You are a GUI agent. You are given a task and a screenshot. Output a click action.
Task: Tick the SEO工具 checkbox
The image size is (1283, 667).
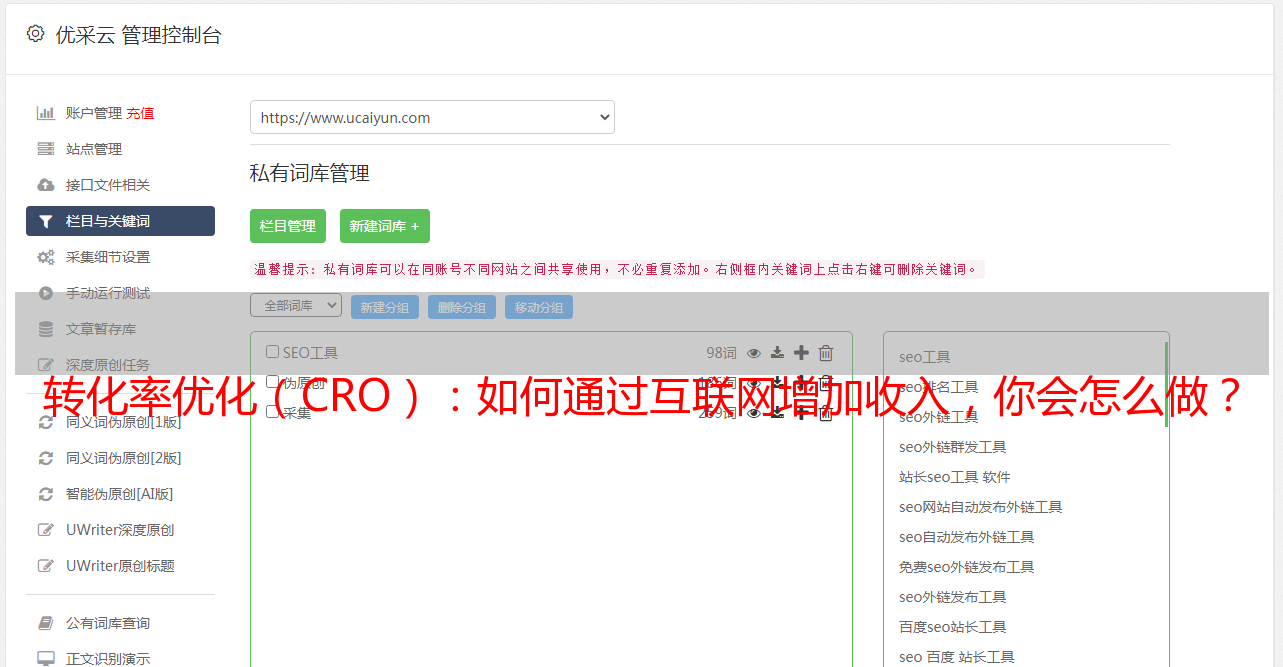pyautogui.click(x=272, y=352)
